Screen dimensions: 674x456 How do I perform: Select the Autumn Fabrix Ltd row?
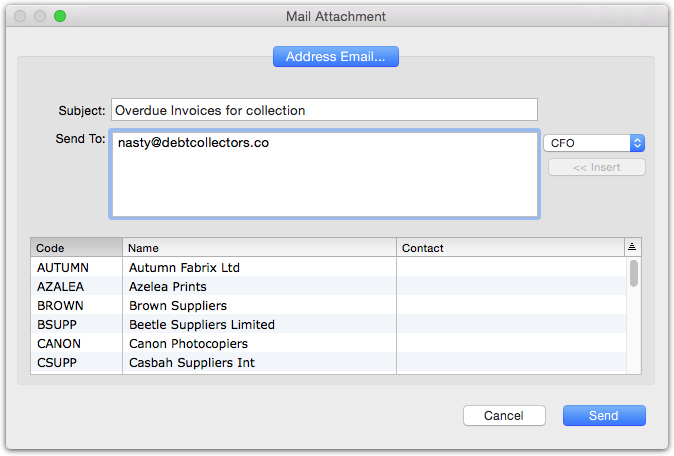(x=328, y=267)
